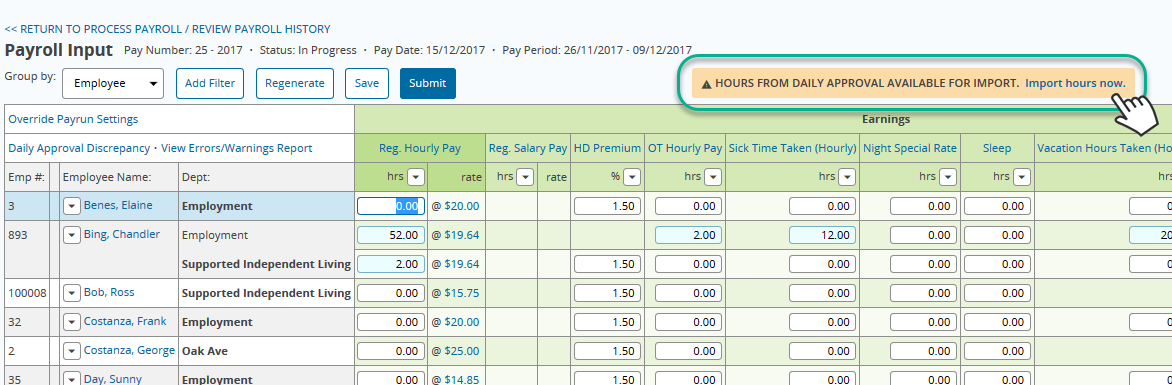Click Supported Independent Living 2.00 hours field
The height and width of the screenshot is (385, 1172).
pos(391,264)
